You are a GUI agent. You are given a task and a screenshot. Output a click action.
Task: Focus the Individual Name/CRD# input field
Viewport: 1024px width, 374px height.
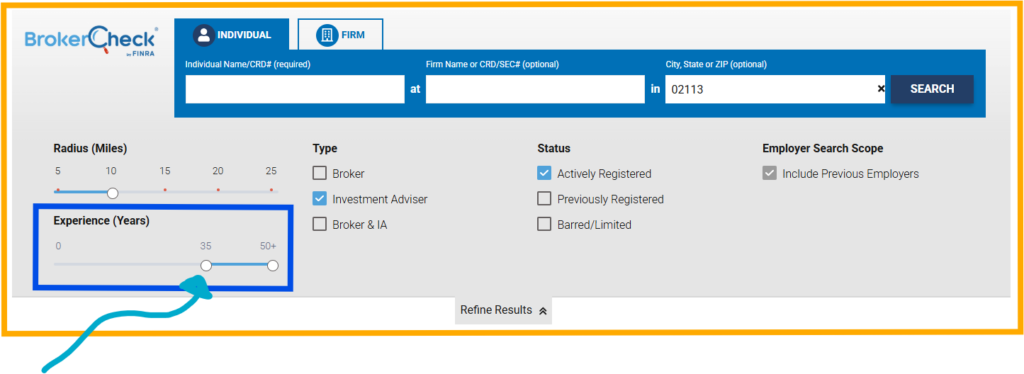point(295,89)
